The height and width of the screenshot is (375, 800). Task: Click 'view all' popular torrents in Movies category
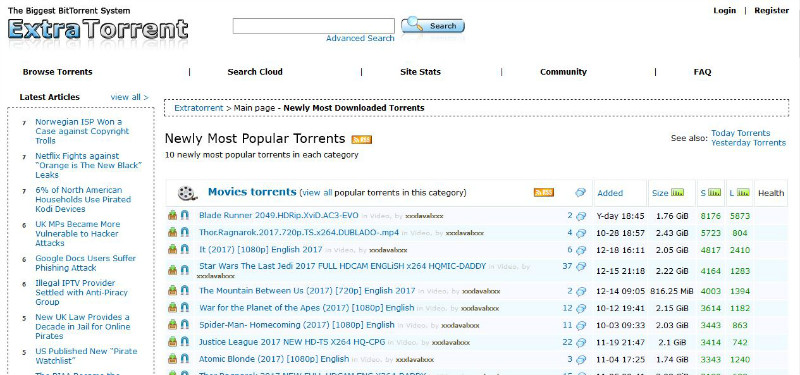pyautogui.click(x=317, y=193)
